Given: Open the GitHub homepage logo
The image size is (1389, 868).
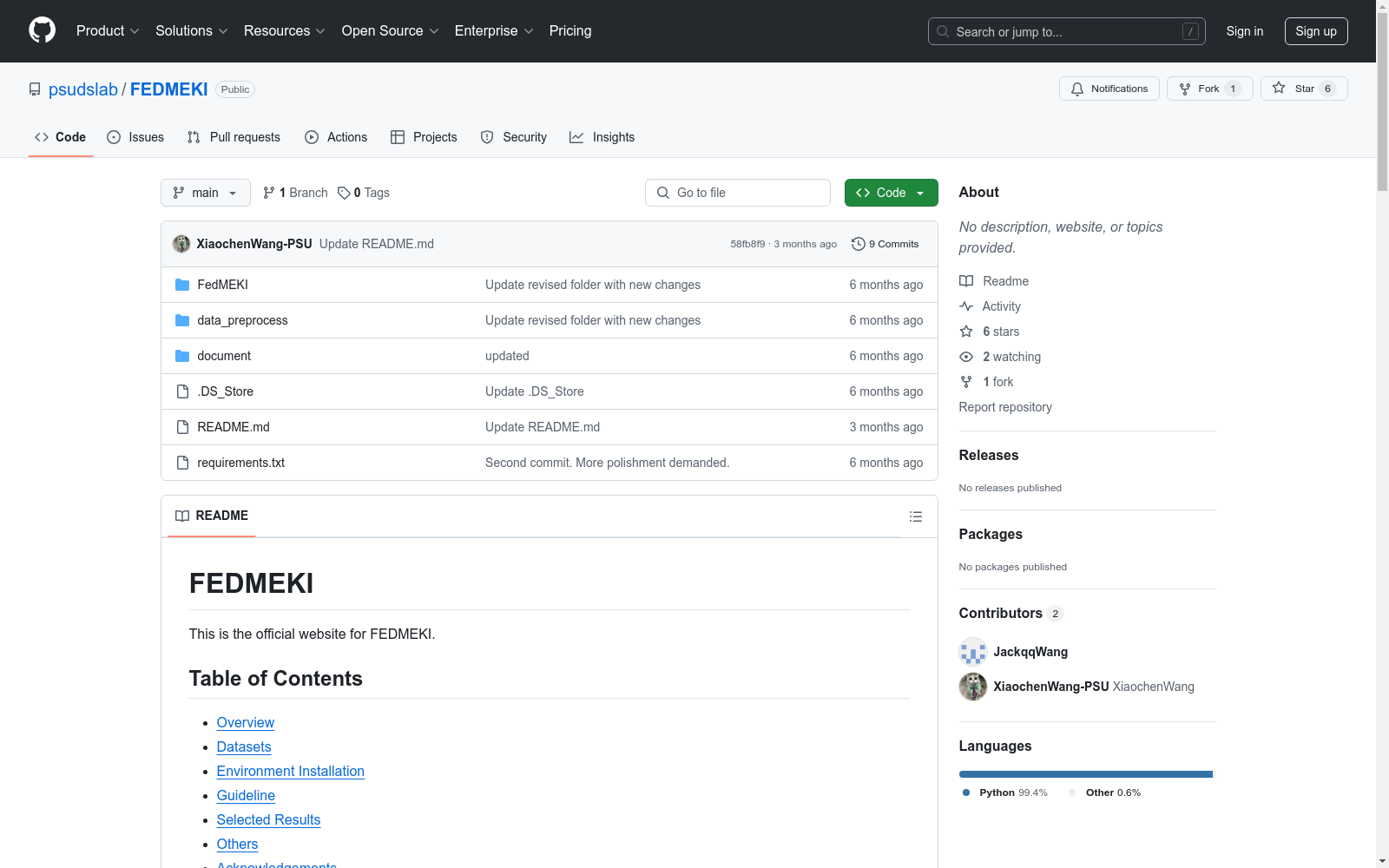Looking at the screenshot, I should click(42, 30).
